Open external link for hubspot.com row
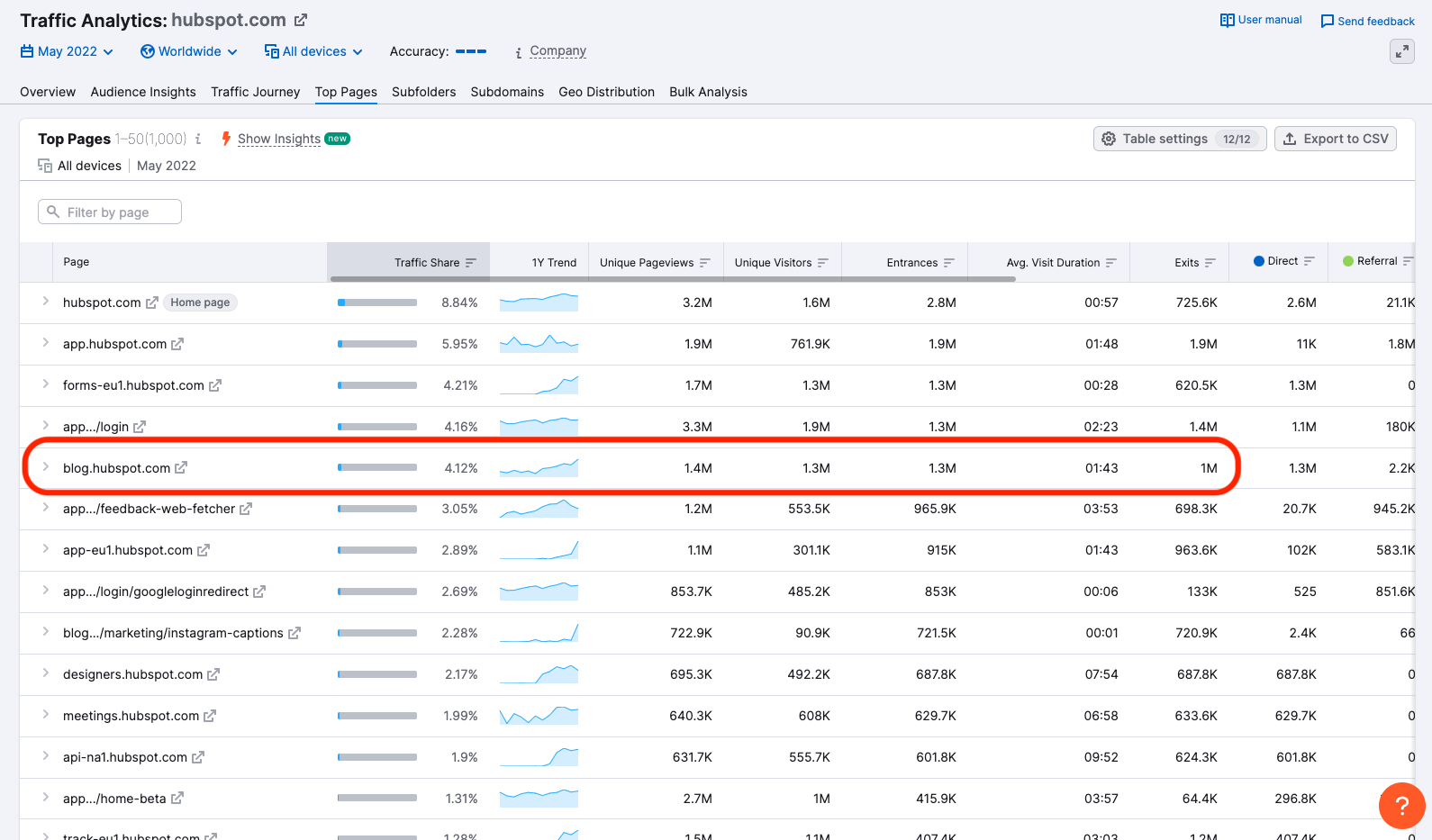 (152, 303)
